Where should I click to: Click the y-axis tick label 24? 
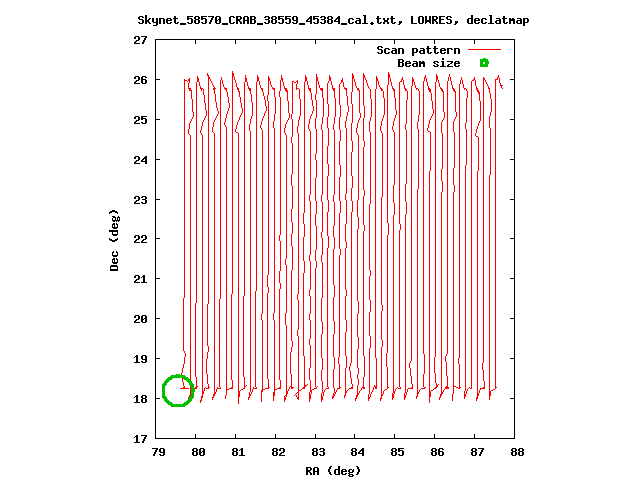tap(140, 160)
